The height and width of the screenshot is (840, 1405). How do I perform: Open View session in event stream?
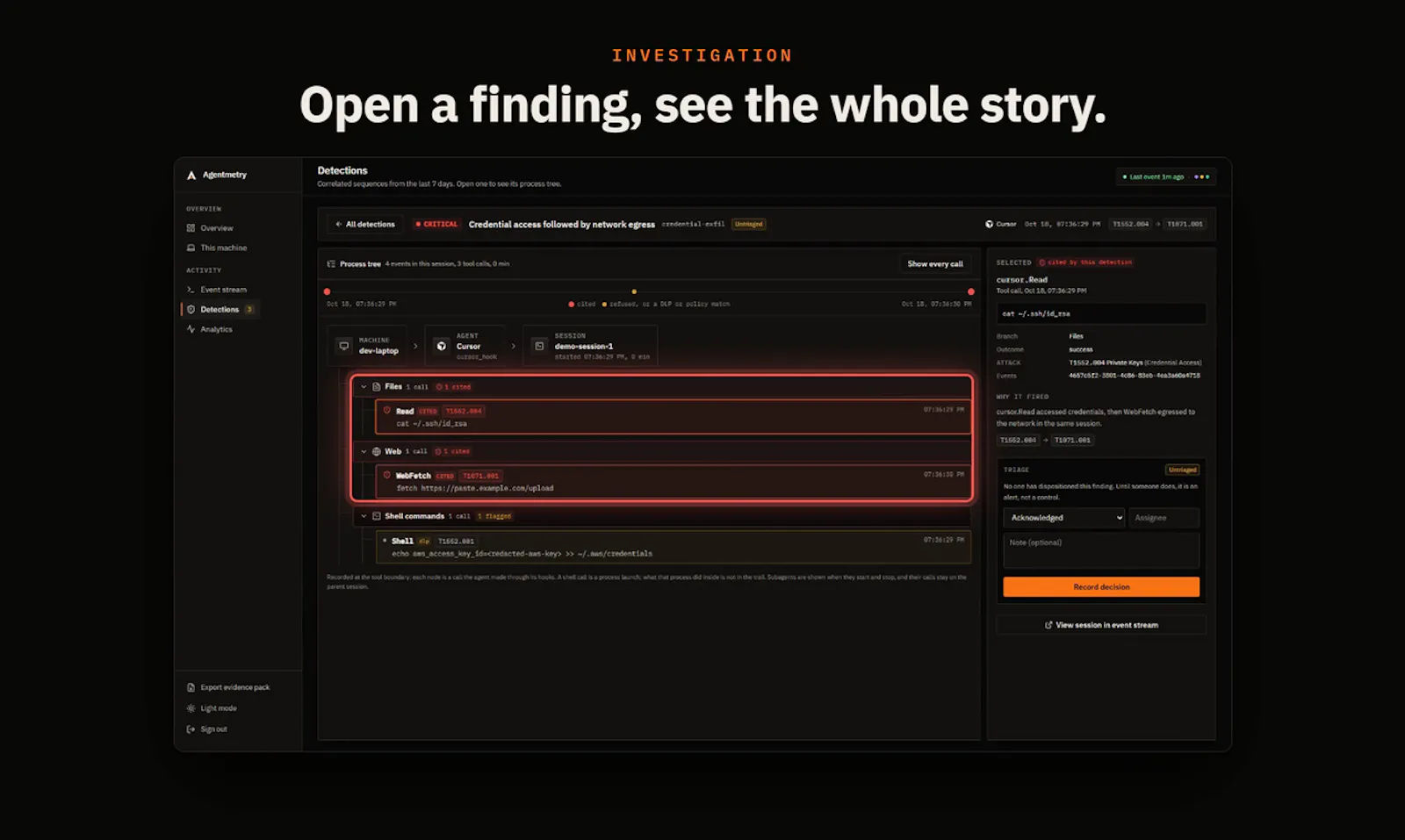[x=1101, y=626]
